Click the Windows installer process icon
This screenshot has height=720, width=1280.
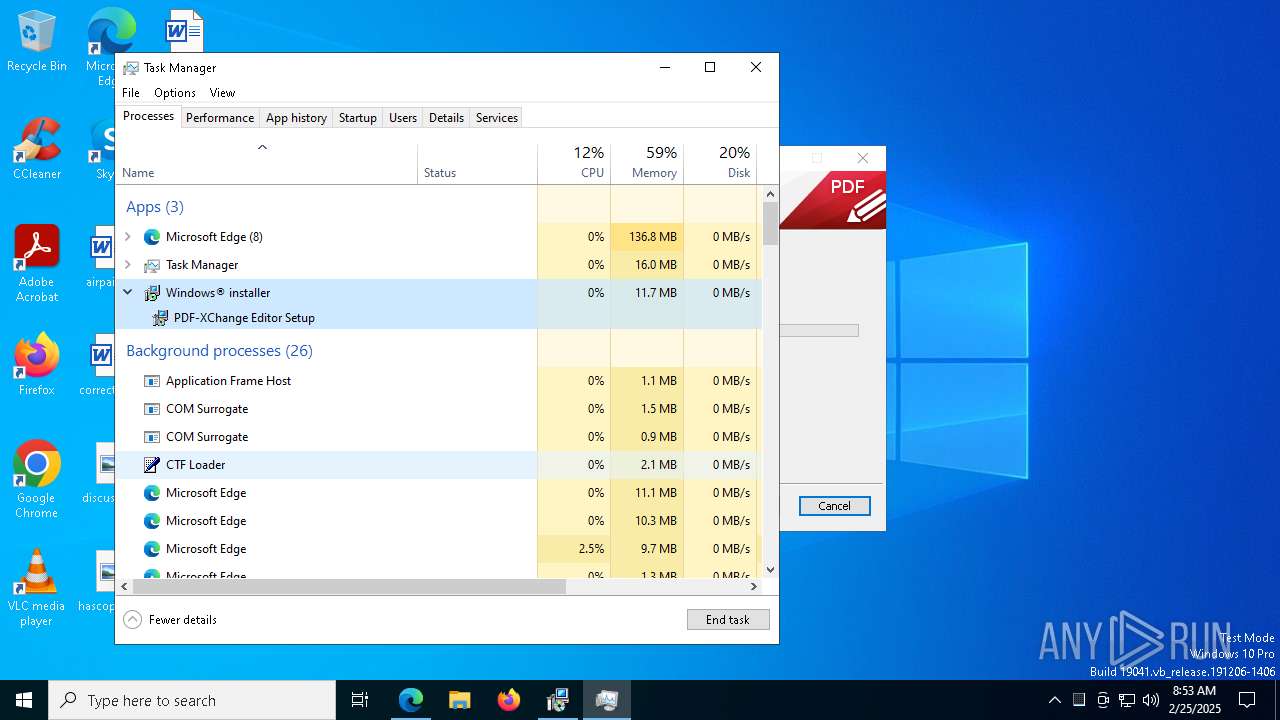pos(152,293)
